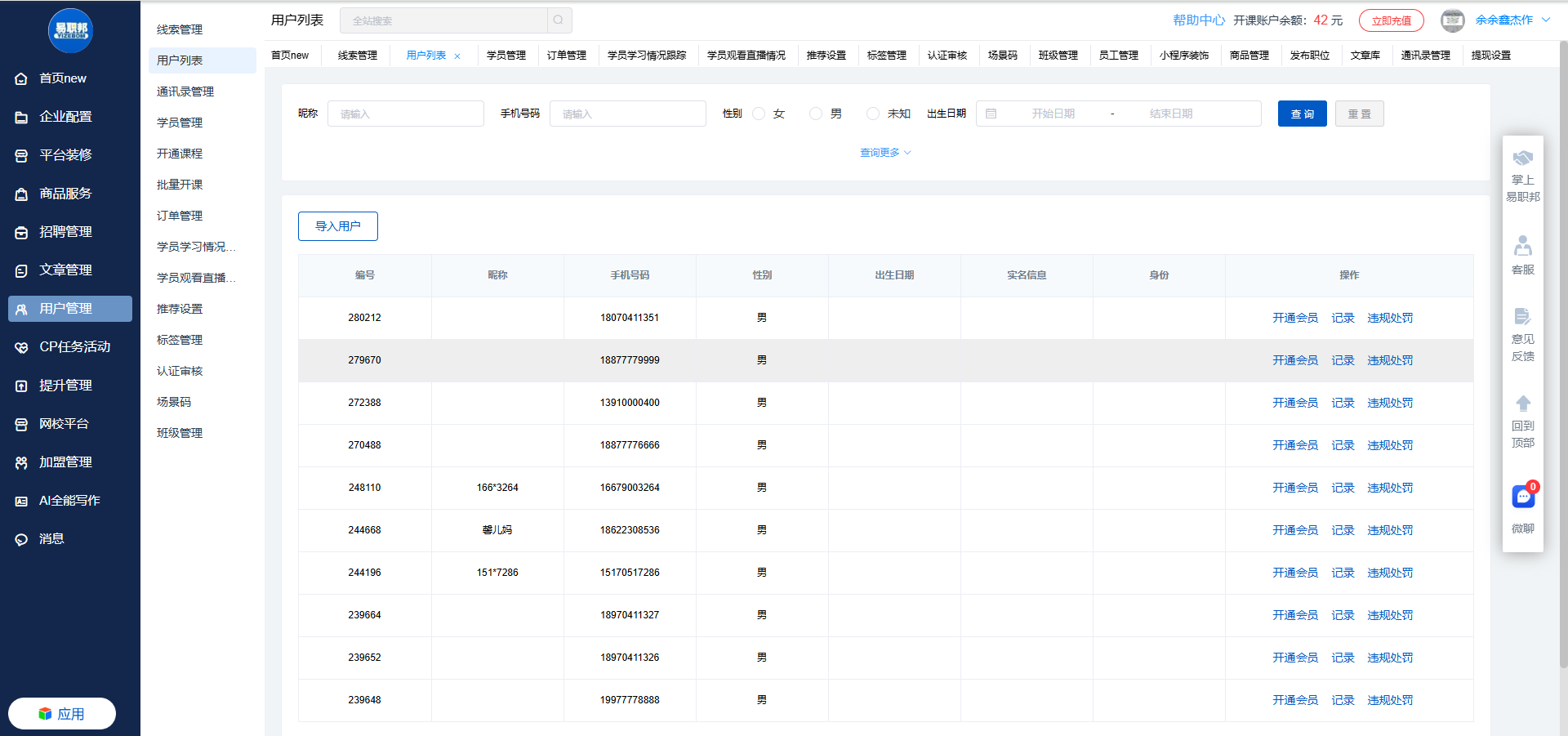Open the 微聊 chat icon
This screenshot has height=736, width=1568.
1522,497
